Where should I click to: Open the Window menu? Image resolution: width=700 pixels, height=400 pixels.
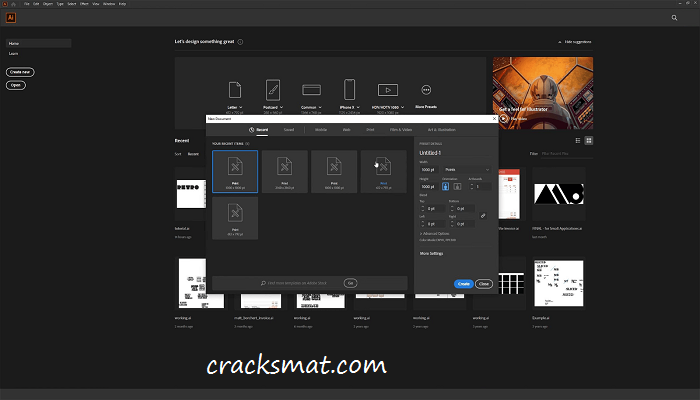[x=109, y=4]
